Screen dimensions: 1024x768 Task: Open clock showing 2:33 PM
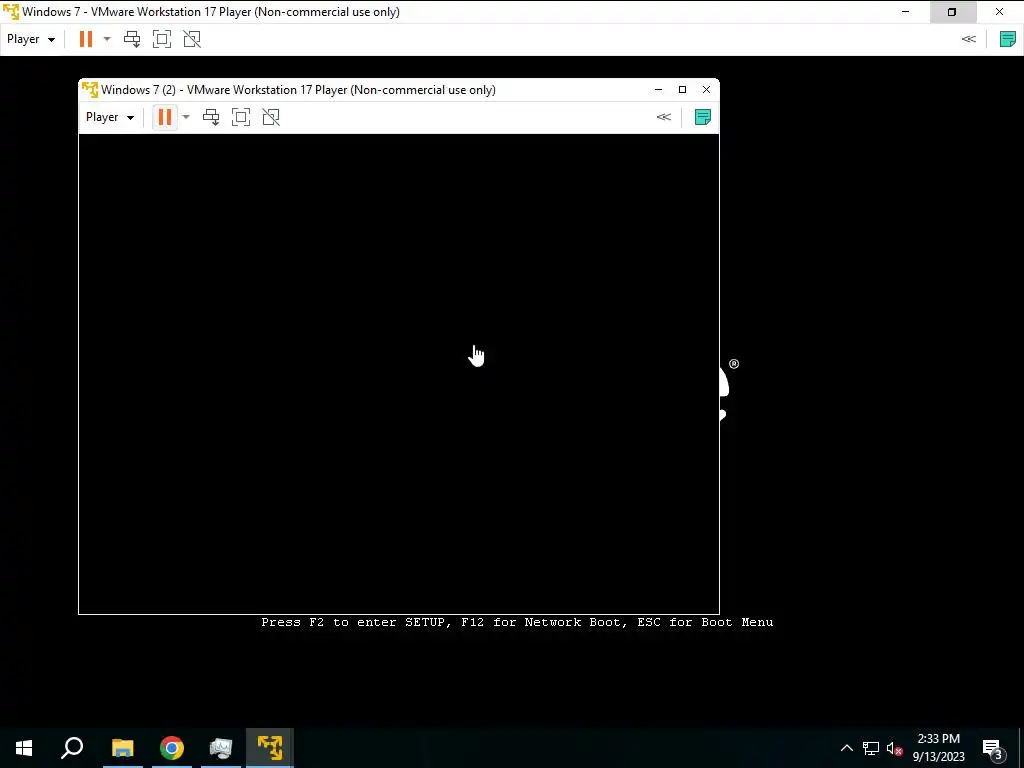938,748
